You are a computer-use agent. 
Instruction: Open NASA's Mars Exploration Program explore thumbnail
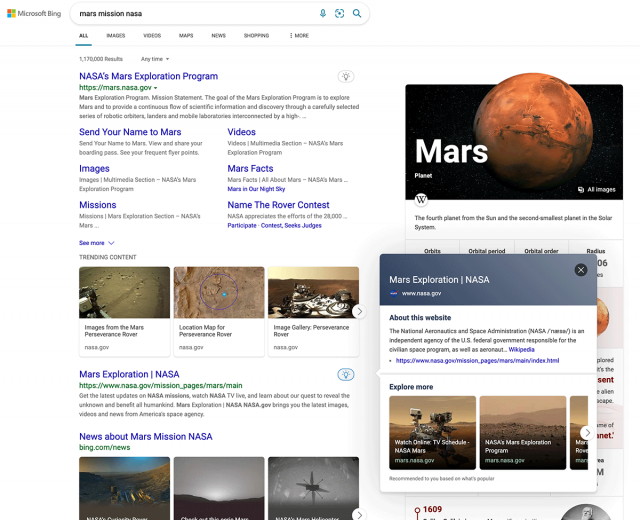(x=523, y=433)
